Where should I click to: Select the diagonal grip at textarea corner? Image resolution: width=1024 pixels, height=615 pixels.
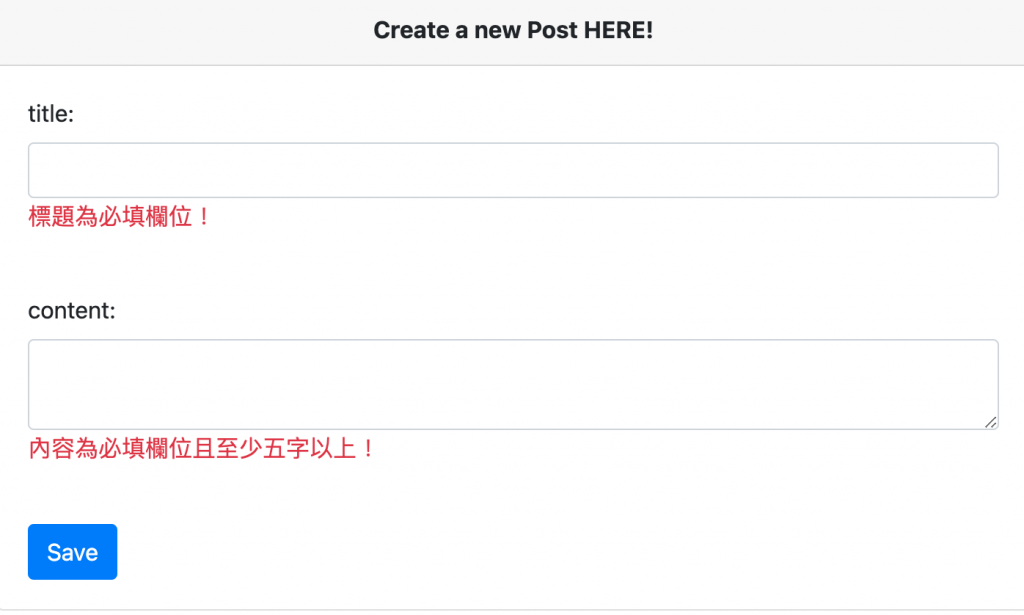(x=991, y=422)
